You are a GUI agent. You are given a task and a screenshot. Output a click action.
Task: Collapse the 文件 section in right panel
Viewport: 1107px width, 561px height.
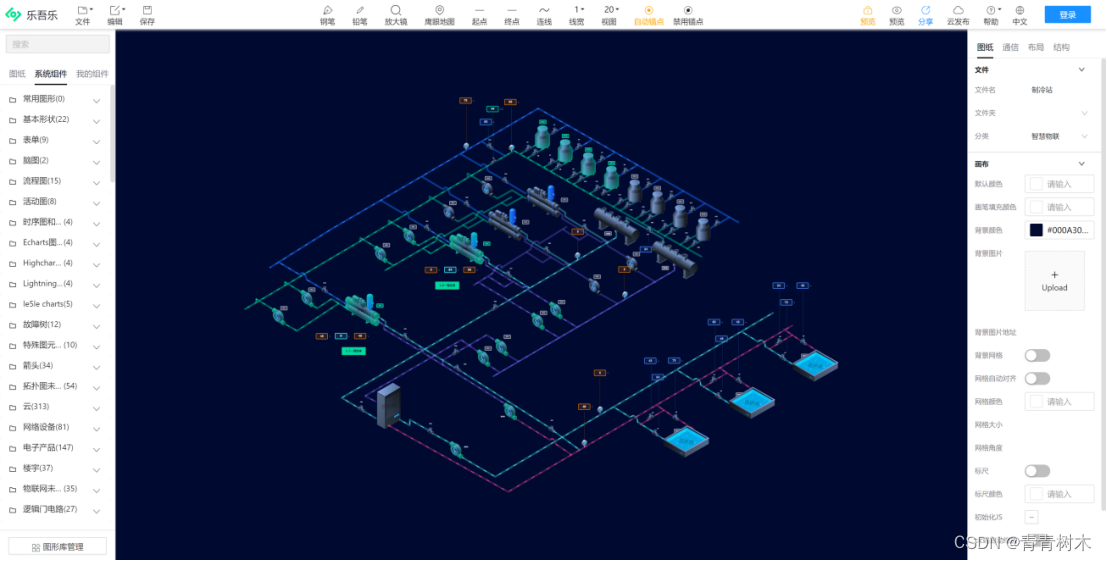click(x=1081, y=70)
